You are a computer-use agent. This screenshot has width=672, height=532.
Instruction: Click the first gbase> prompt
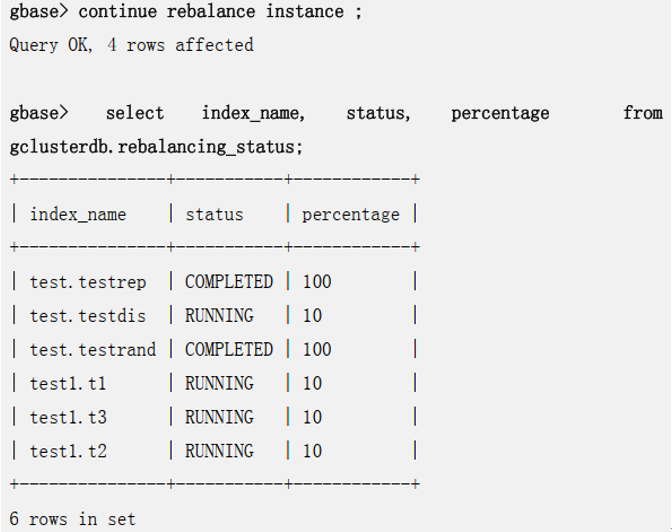pos(39,11)
